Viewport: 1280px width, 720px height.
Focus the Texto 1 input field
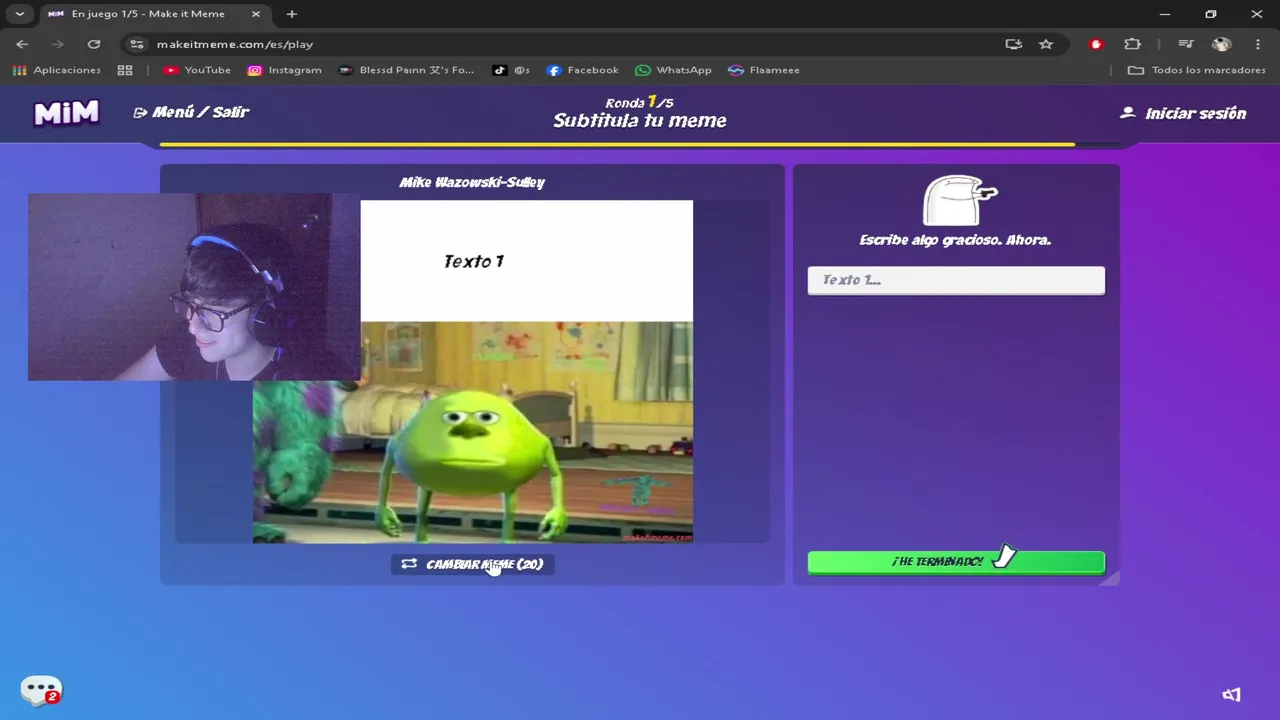click(x=956, y=280)
